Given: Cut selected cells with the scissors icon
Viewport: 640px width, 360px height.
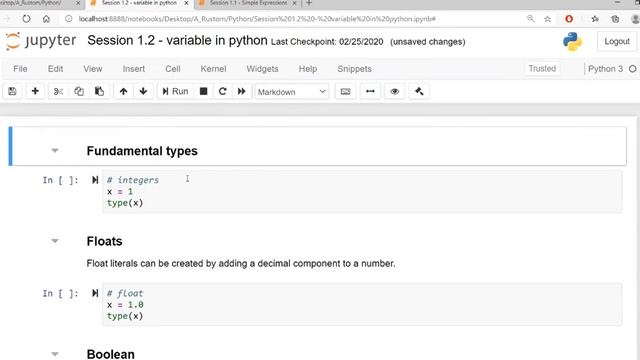Looking at the screenshot, I should tap(58, 91).
